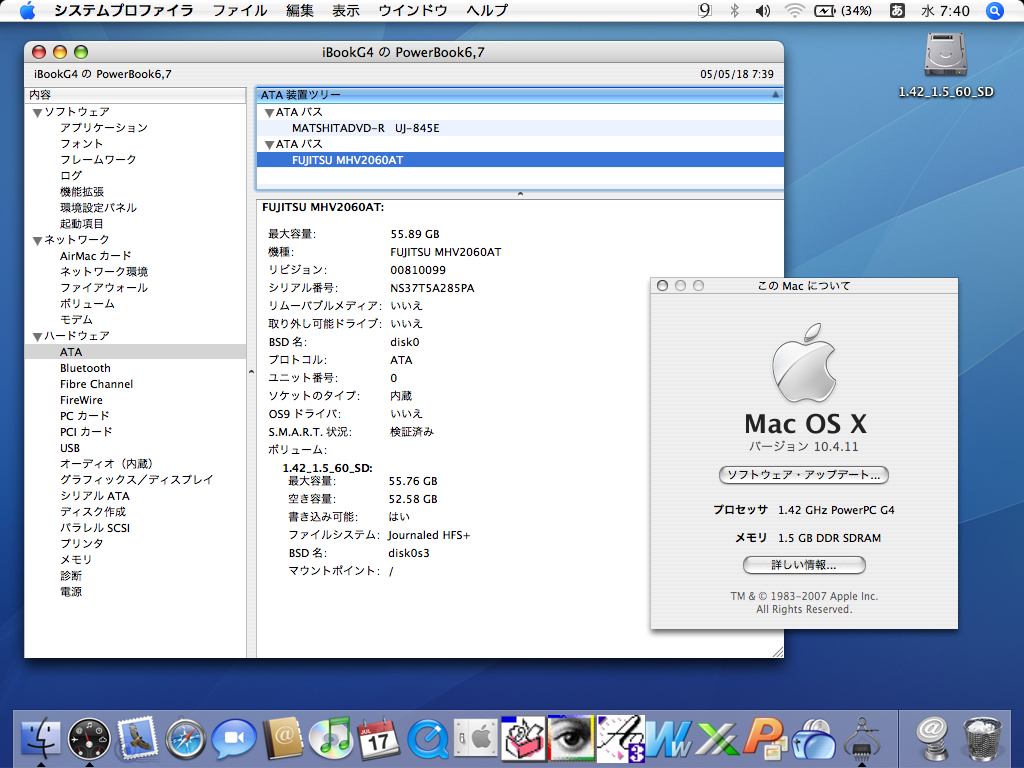Open the 表示 menu

pyautogui.click(x=345, y=10)
